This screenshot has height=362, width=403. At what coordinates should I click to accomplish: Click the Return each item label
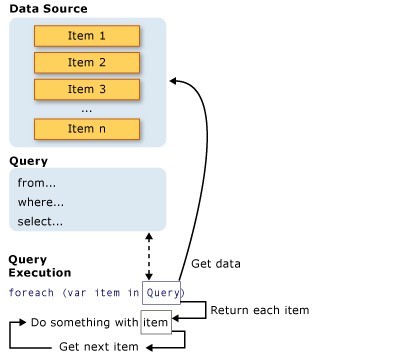point(260,310)
